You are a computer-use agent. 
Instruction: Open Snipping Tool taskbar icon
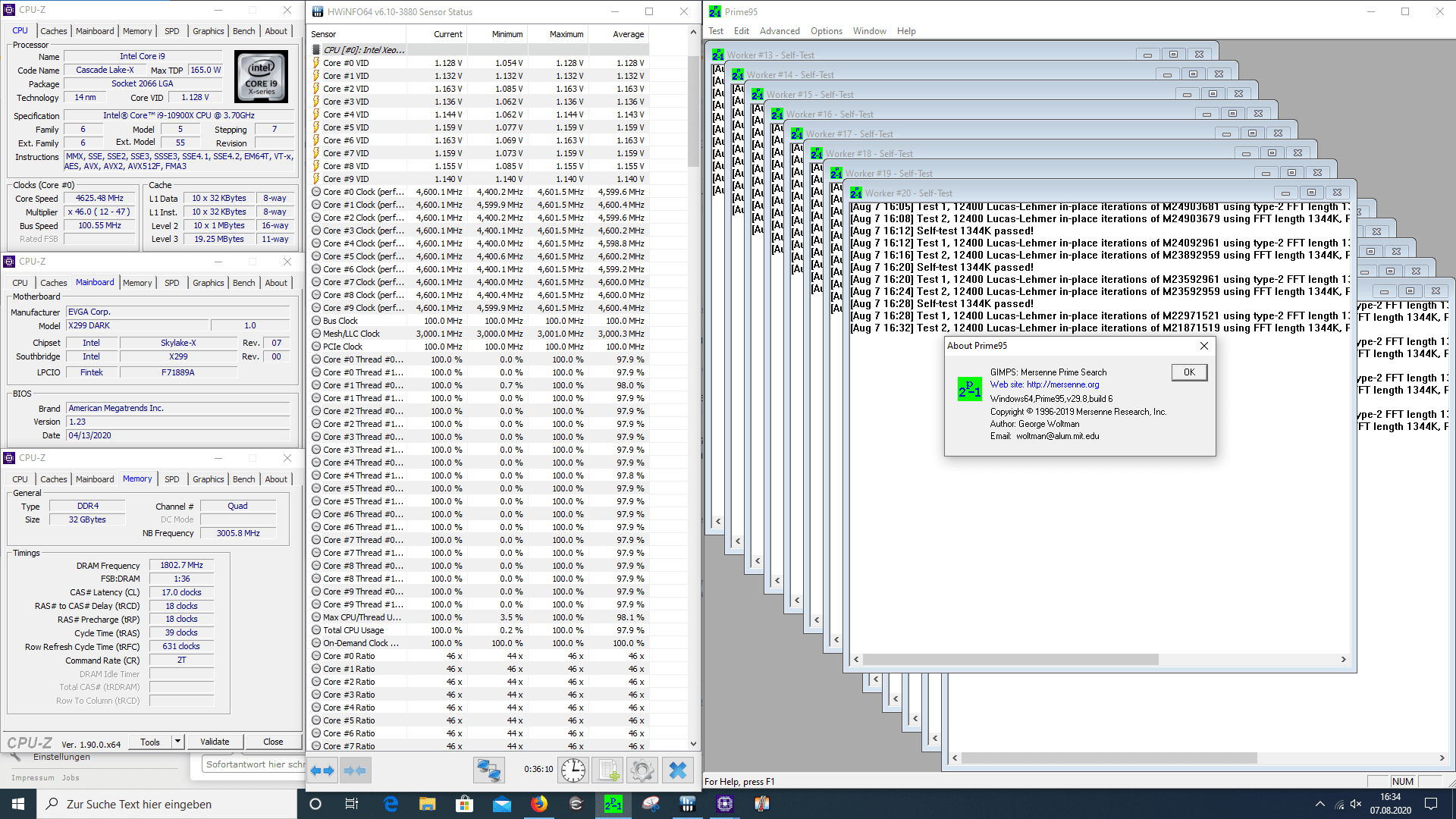click(x=651, y=804)
